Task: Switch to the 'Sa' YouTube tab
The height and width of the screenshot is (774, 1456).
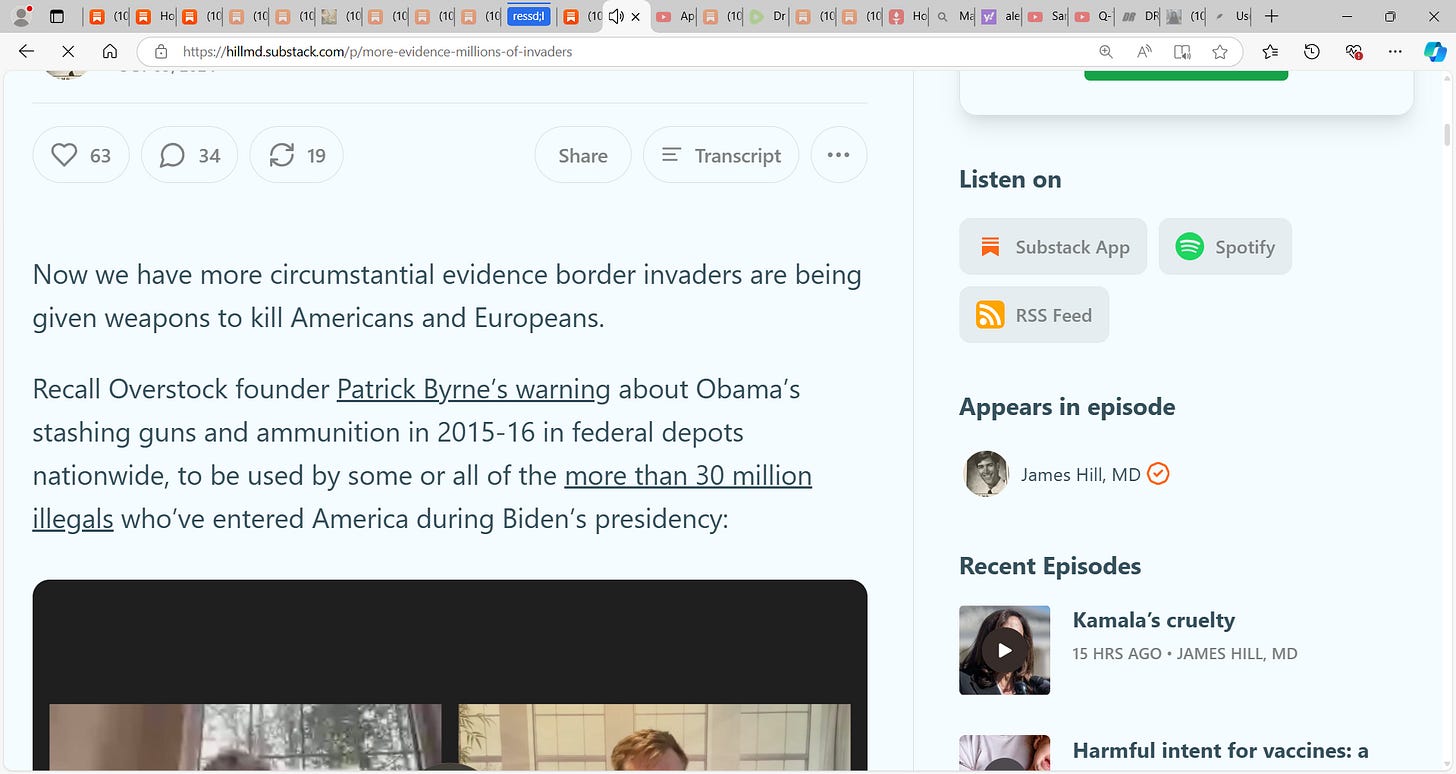Action: coord(1047,16)
